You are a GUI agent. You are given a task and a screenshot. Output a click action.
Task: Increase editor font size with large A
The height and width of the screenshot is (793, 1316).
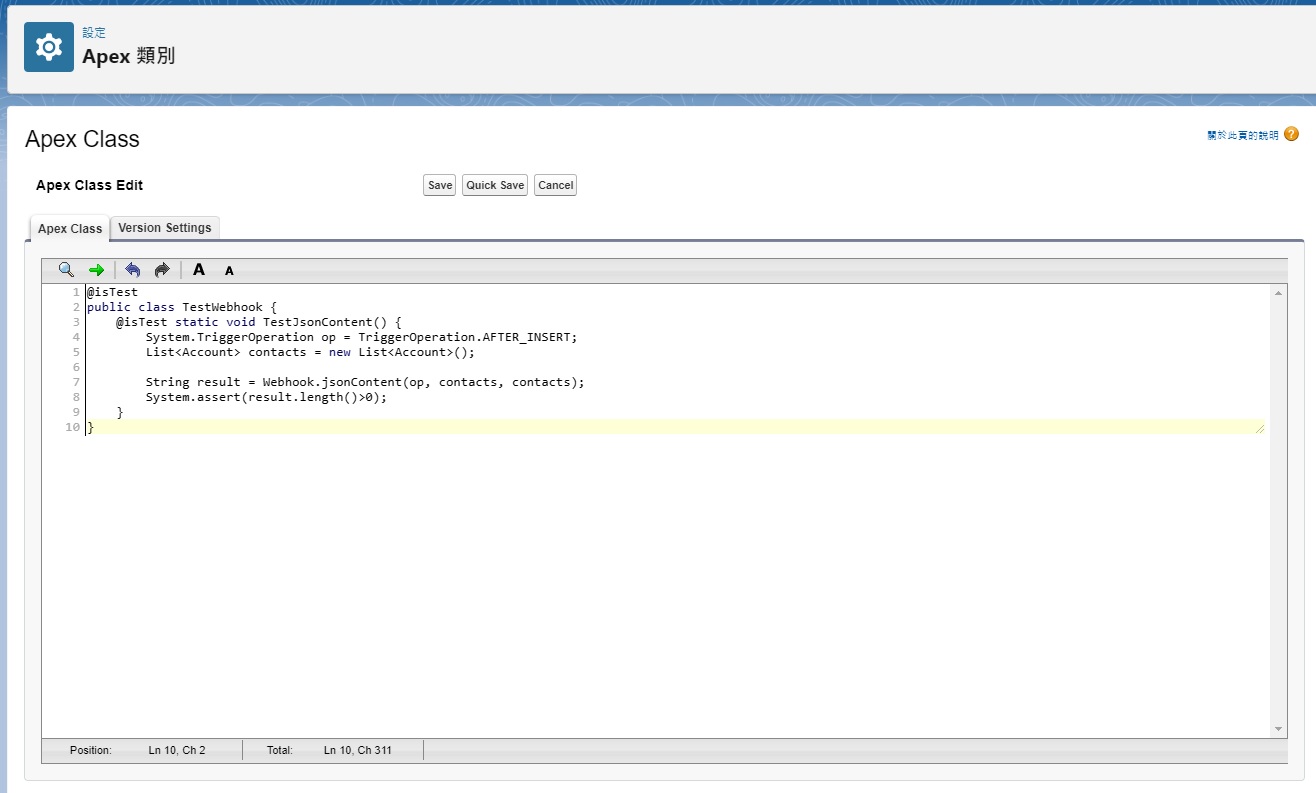(199, 270)
